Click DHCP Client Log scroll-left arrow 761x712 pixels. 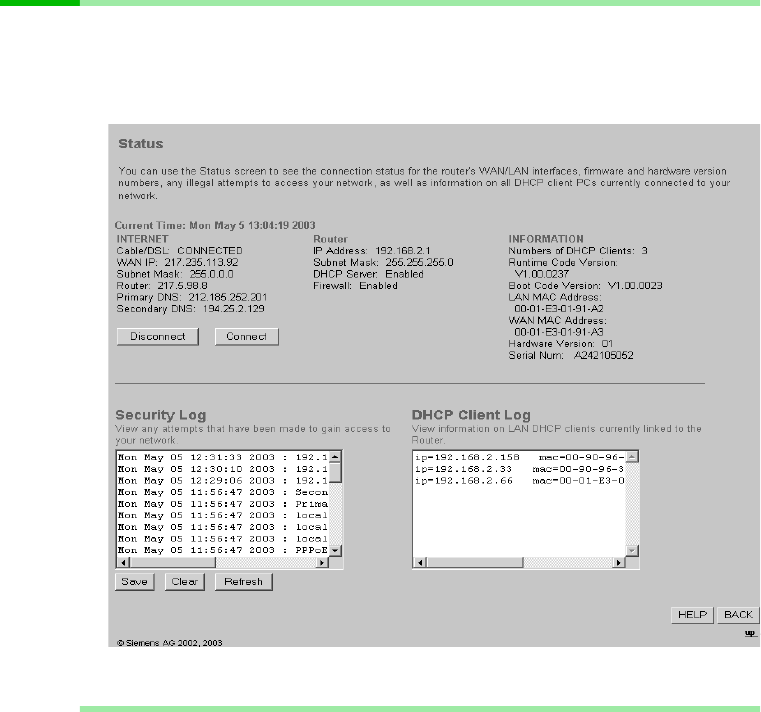(x=420, y=563)
